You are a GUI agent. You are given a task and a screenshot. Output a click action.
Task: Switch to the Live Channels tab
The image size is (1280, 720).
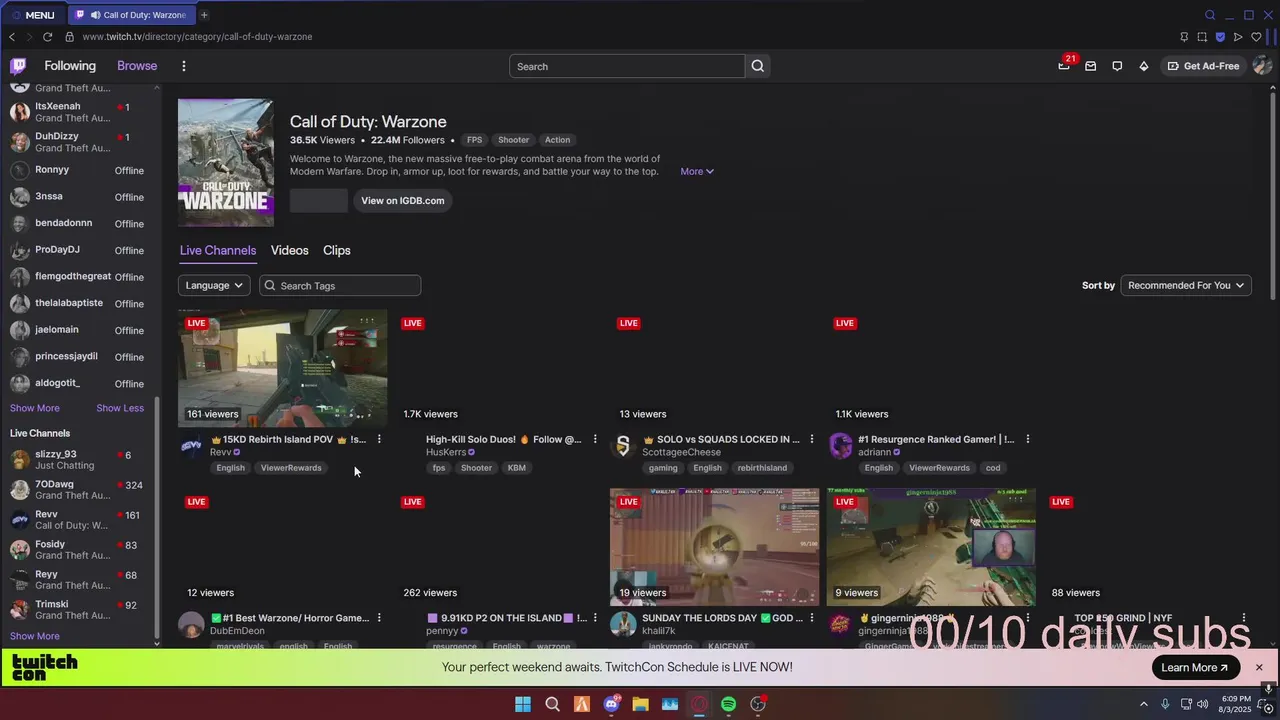tap(218, 250)
